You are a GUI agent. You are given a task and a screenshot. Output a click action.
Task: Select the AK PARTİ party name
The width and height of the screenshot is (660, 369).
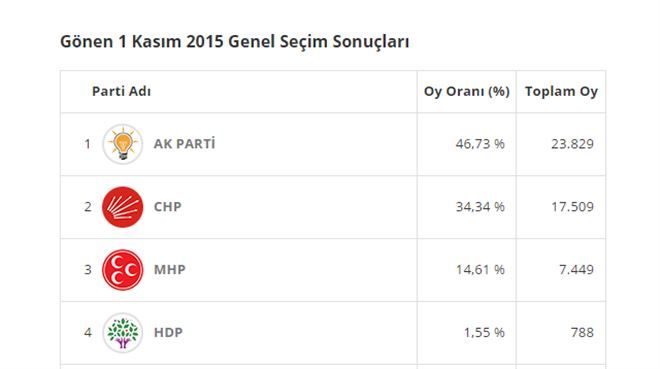tap(184, 144)
